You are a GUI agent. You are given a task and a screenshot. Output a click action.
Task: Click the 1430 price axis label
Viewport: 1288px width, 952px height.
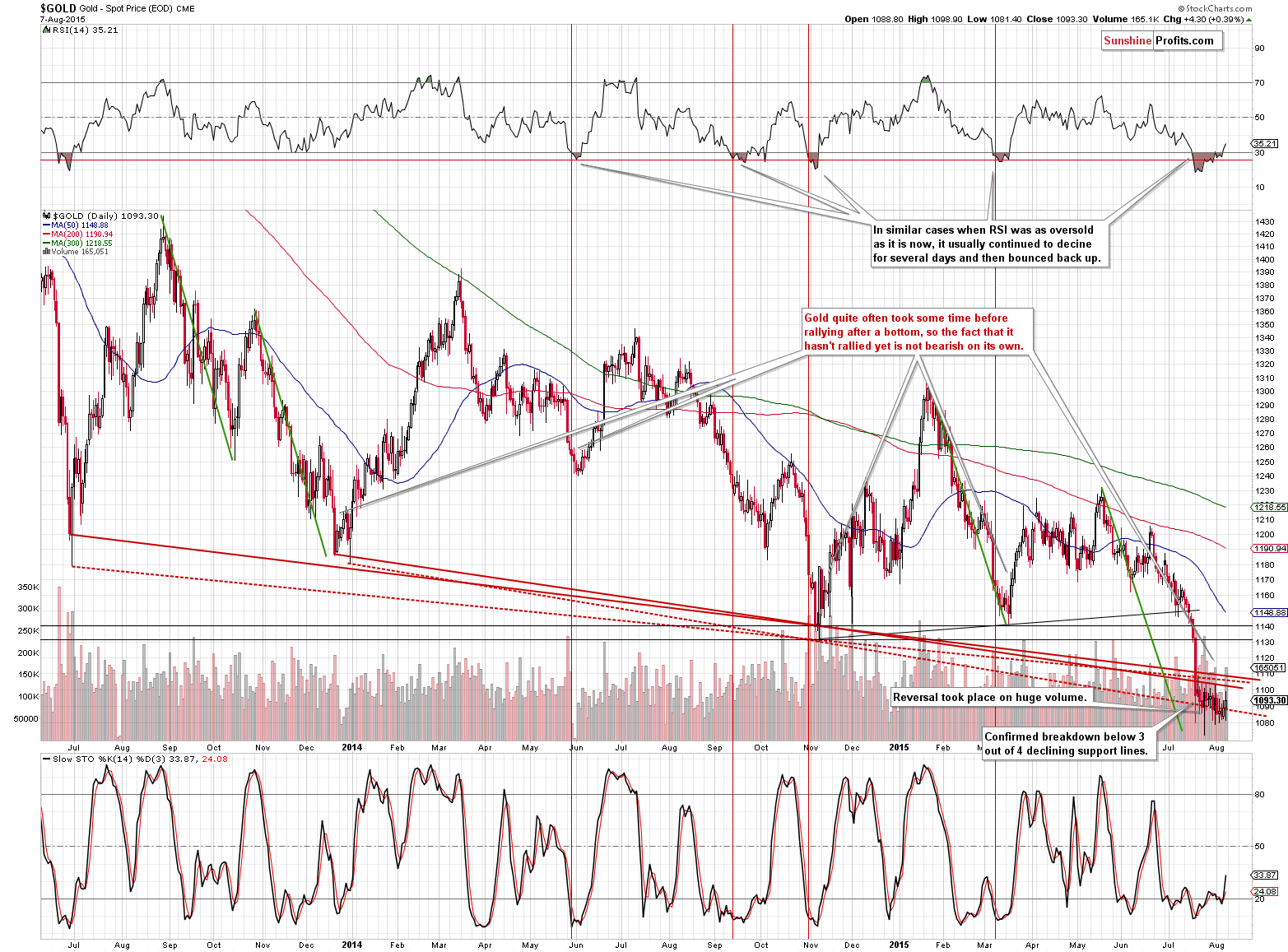tap(1264, 222)
